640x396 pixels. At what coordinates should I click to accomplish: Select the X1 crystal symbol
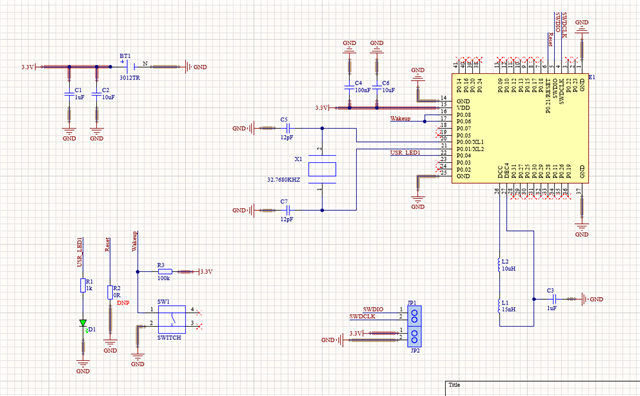(x=322, y=169)
